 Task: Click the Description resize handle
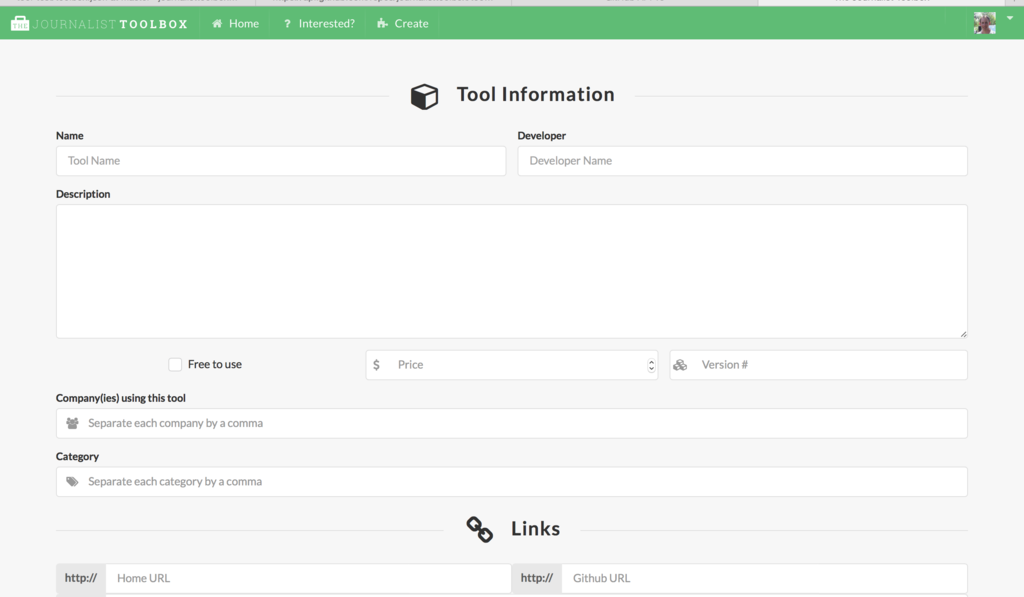coord(963,334)
